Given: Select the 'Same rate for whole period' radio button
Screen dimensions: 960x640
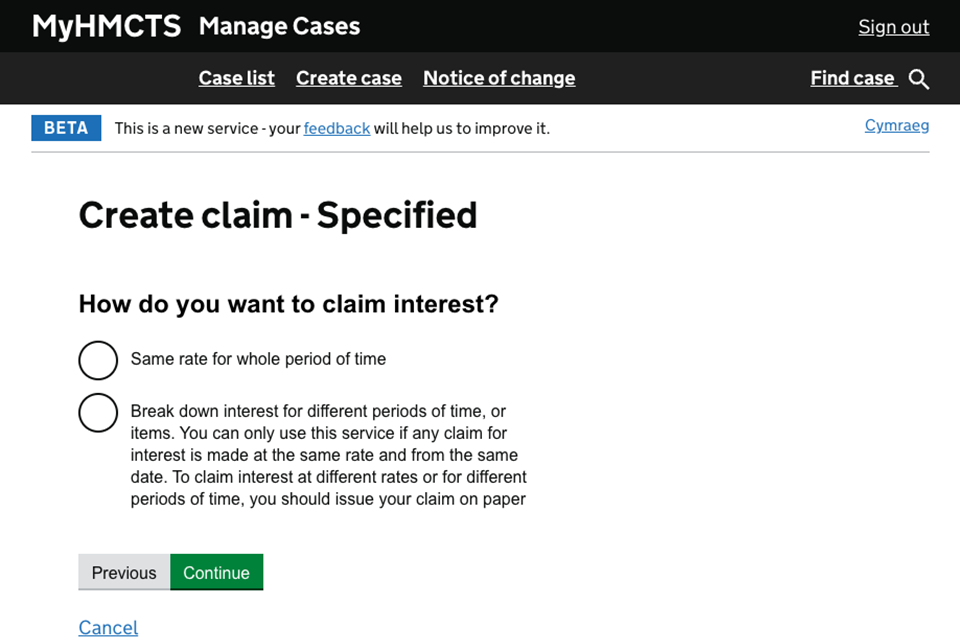Looking at the screenshot, I should (x=98, y=360).
